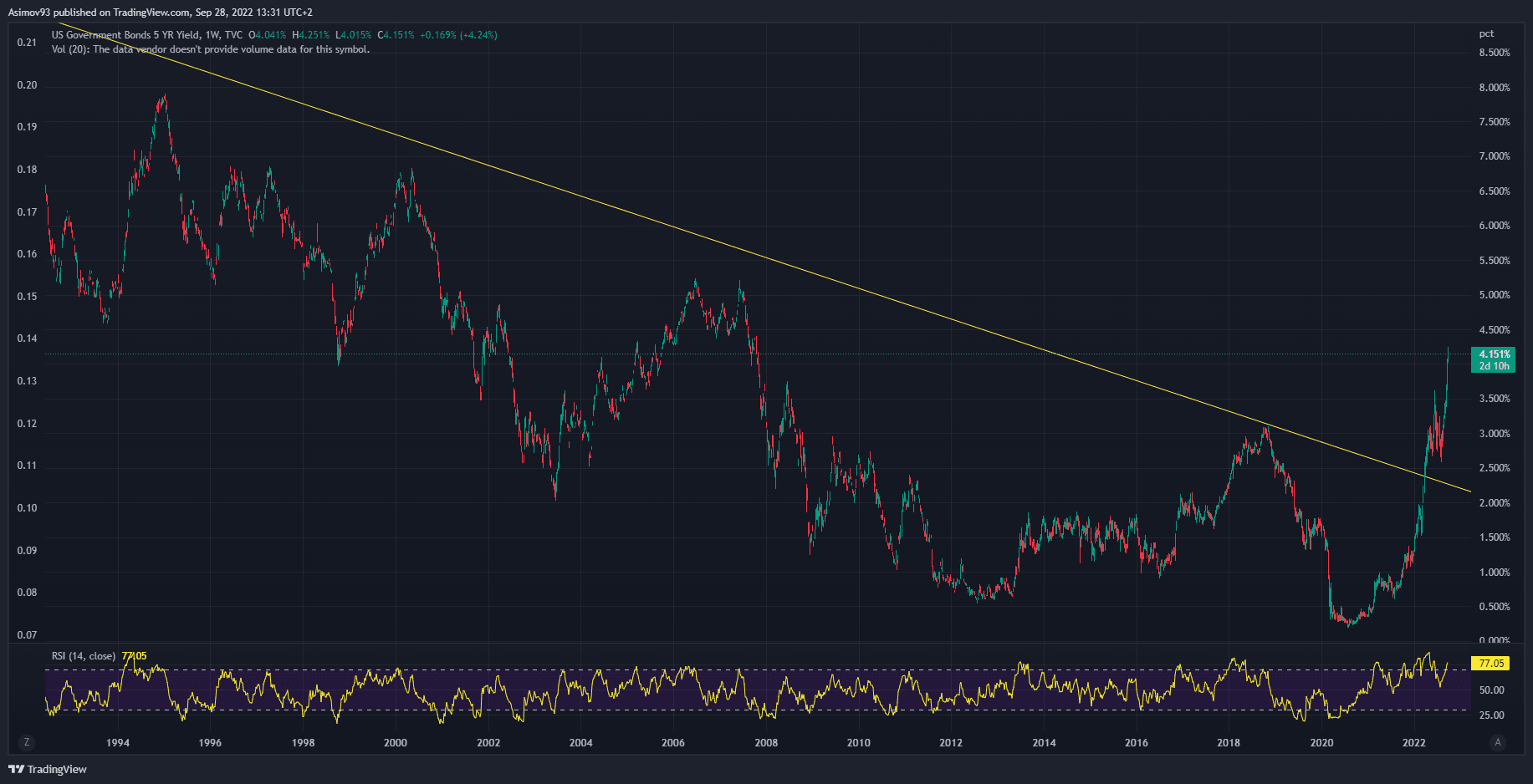Click the 8.500% level on the right price axis
Screen dimensions: 1533x784
tap(1495, 53)
